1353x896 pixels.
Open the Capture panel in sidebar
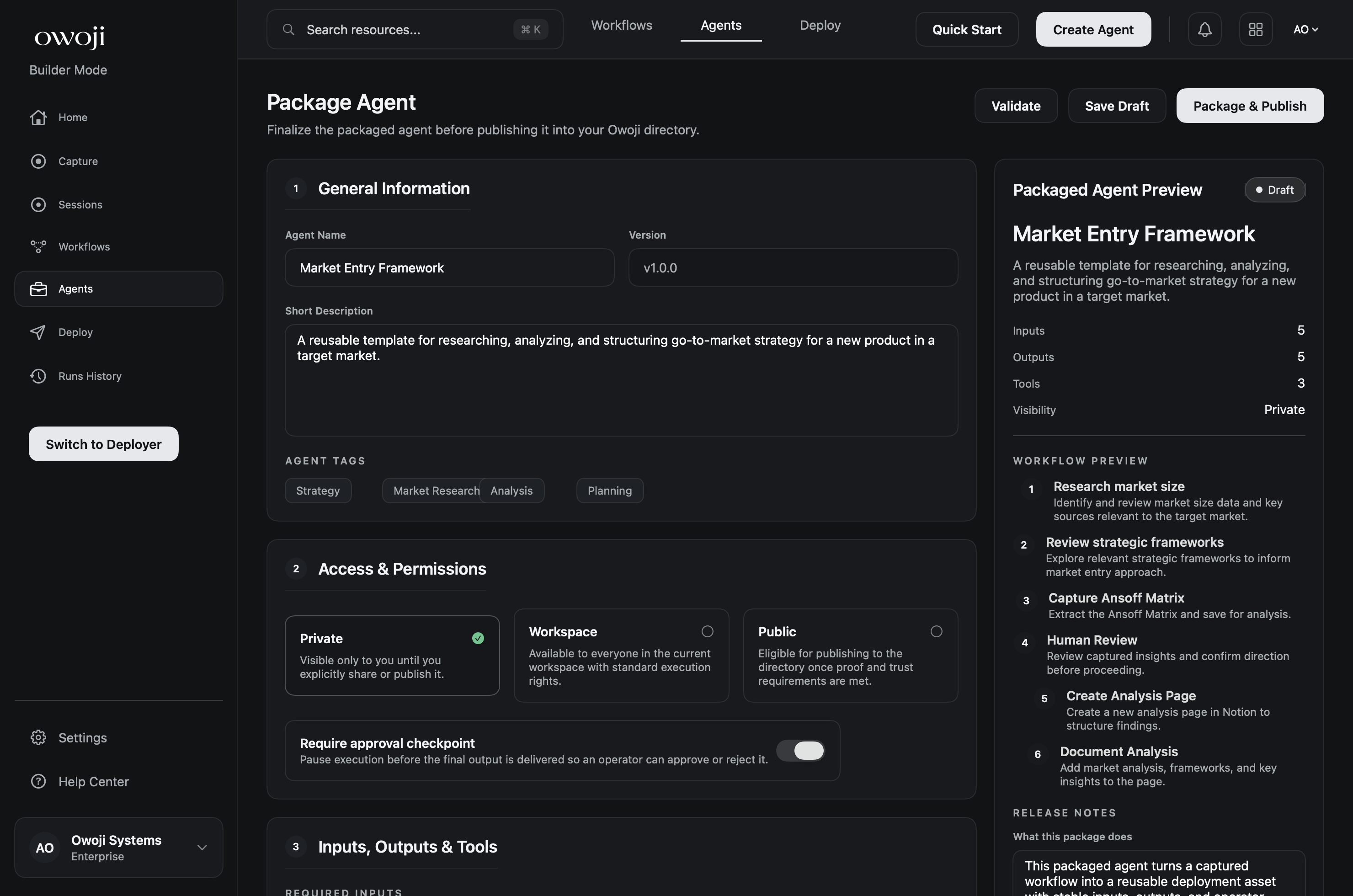click(77, 161)
